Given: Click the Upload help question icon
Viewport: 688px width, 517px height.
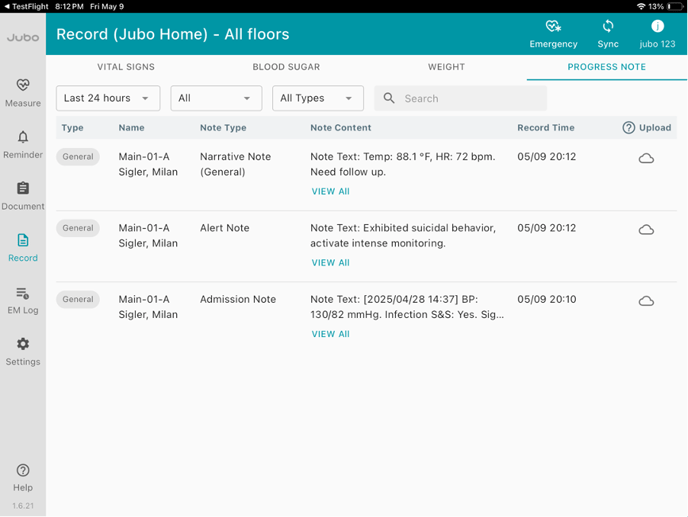Looking at the screenshot, I should point(628,128).
